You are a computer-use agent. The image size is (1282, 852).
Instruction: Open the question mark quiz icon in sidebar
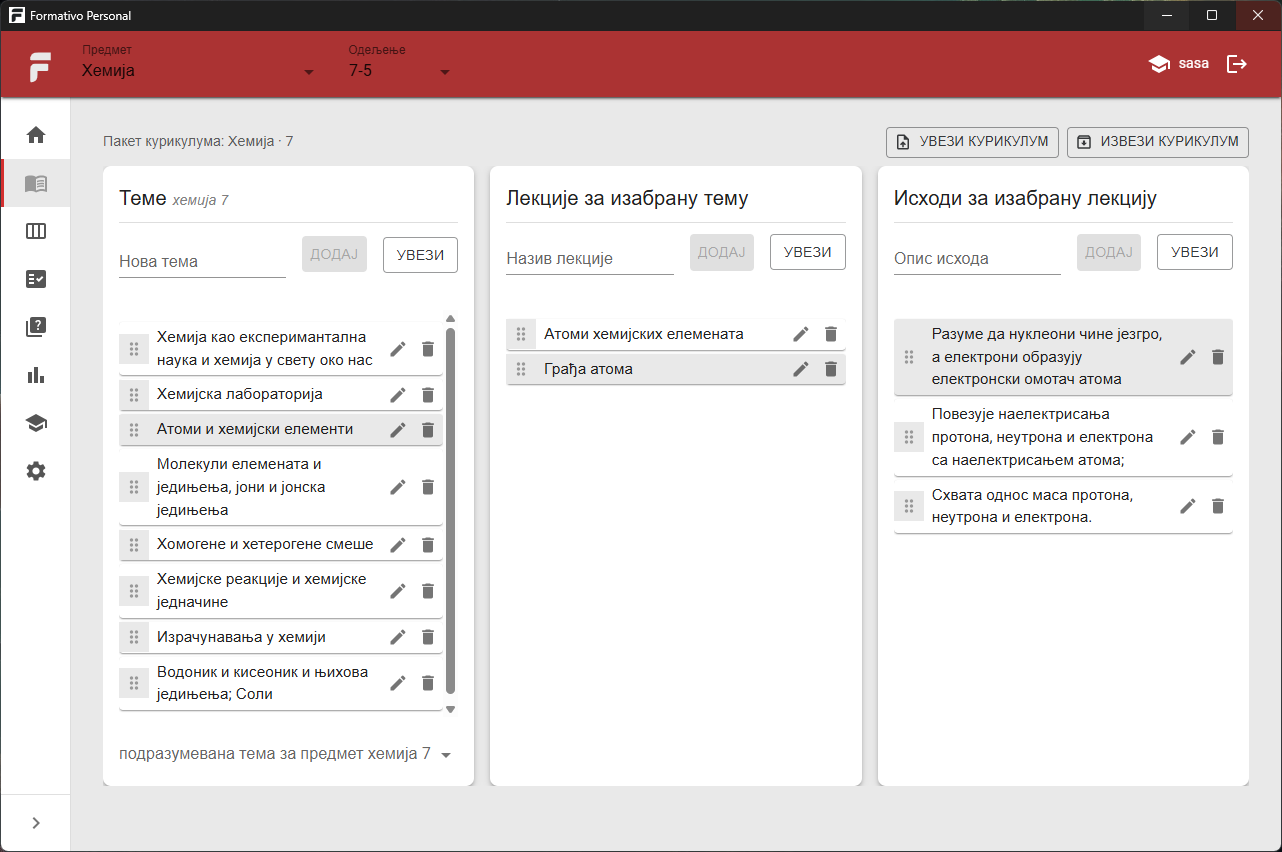click(x=36, y=327)
